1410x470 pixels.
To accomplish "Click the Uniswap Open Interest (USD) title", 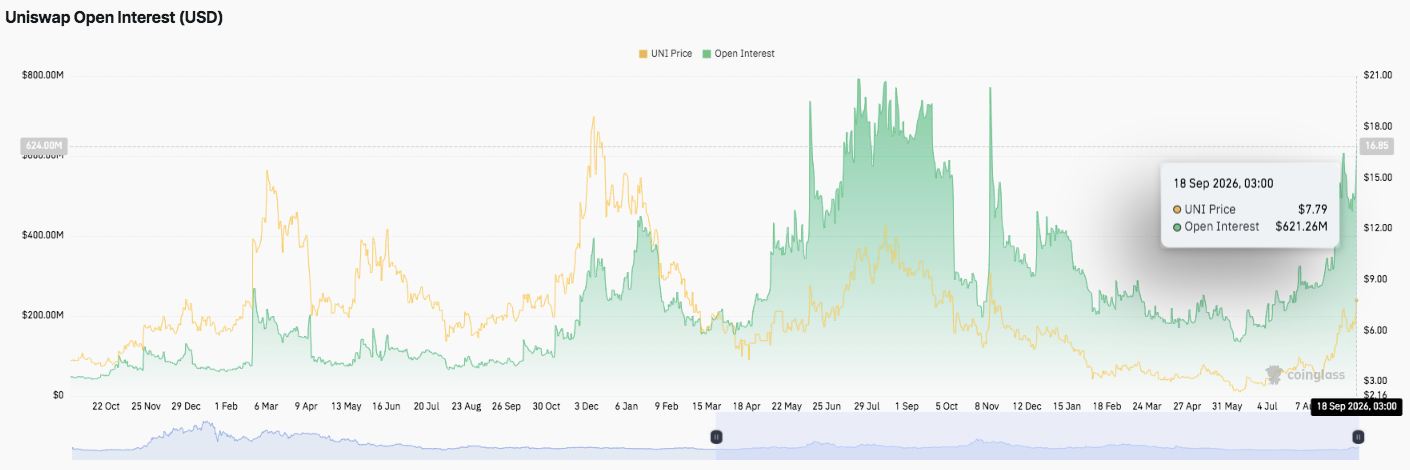I will click(x=115, y=18).
